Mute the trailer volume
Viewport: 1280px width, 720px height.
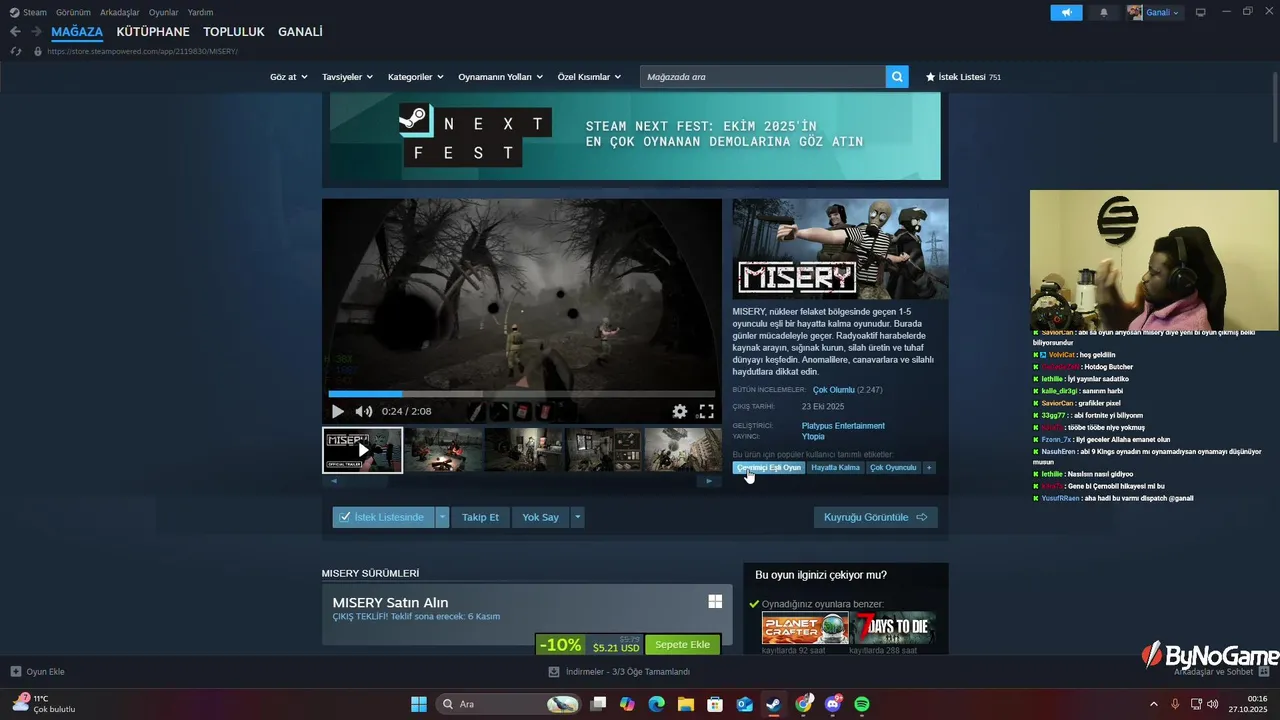click(364, 411)
